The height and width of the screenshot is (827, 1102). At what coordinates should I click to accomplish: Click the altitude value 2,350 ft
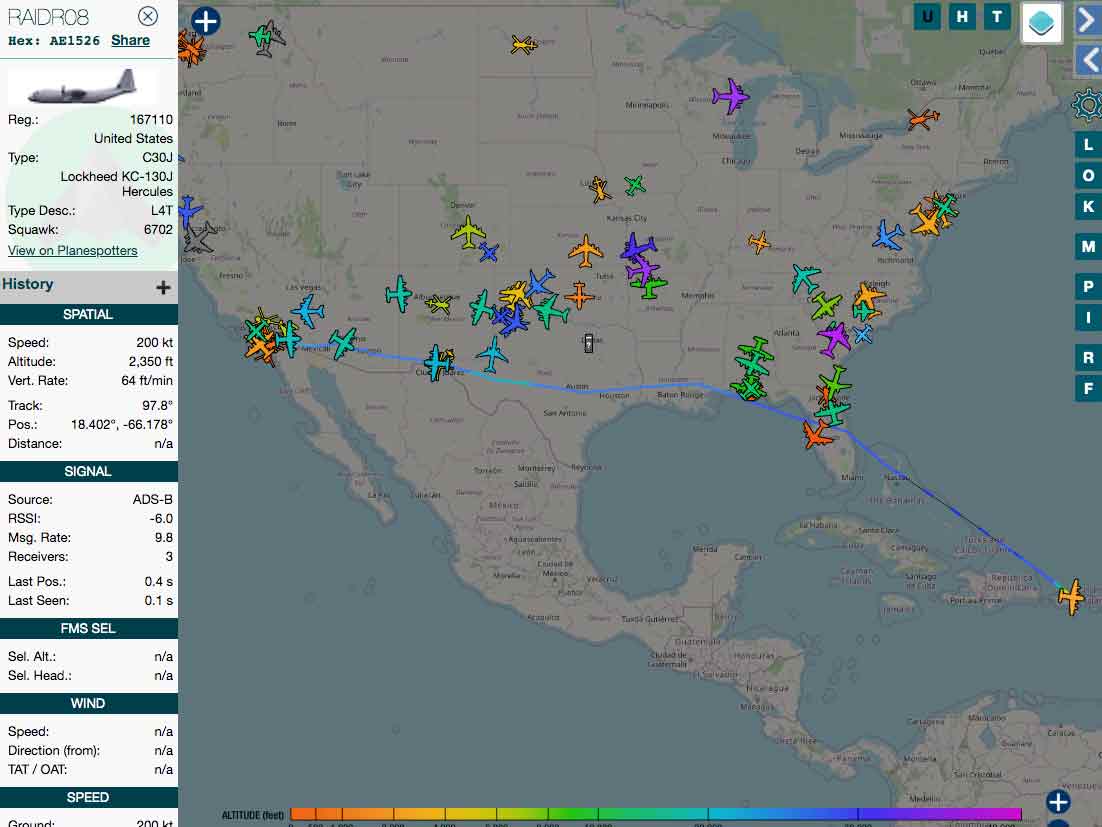point(150,361)
